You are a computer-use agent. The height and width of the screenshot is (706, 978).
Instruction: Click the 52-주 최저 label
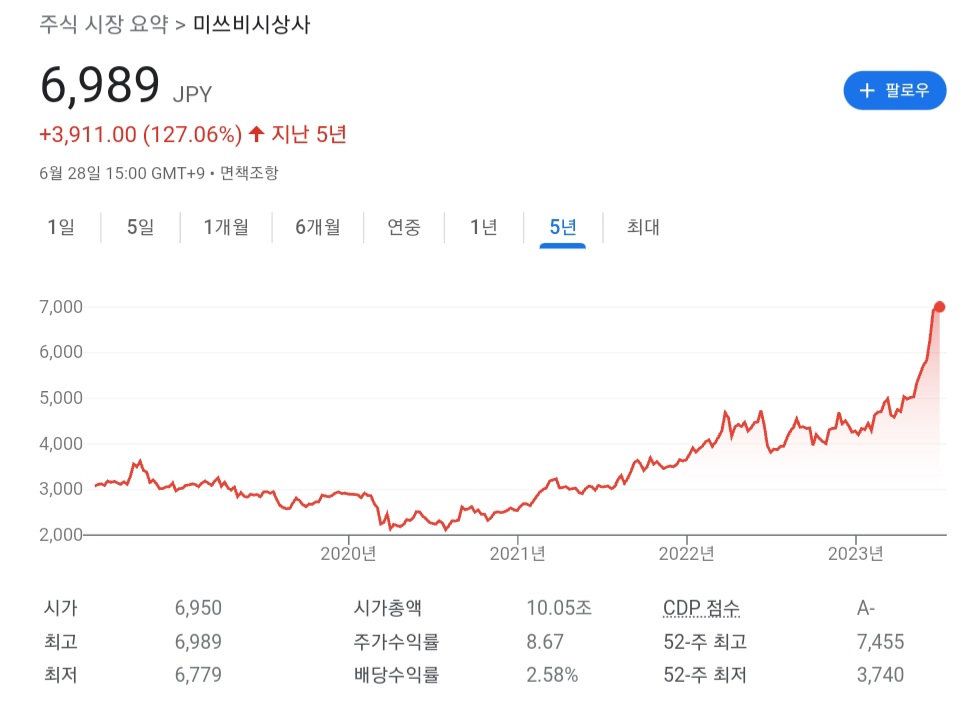click(705, 675)
